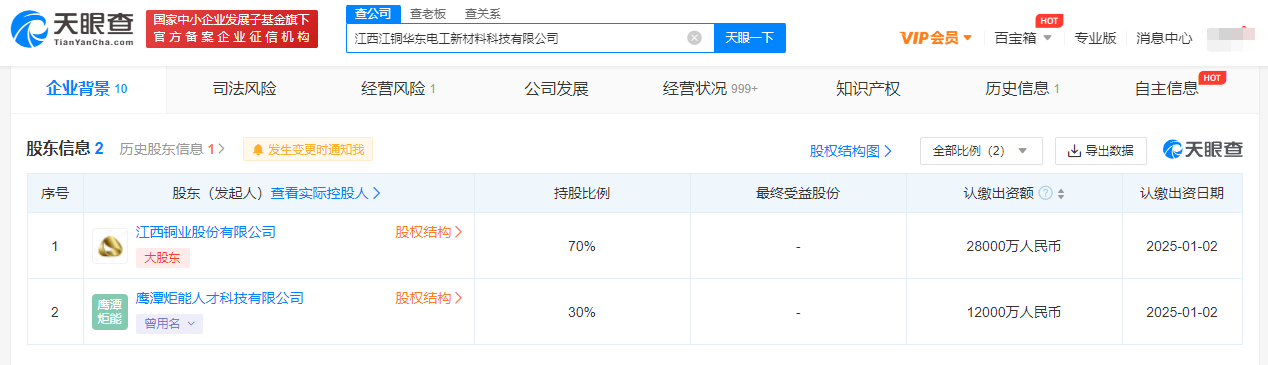Screen dimensions: 1268x365
Task: Switch to the 企业背景 tab
Action: coord(87,89)
